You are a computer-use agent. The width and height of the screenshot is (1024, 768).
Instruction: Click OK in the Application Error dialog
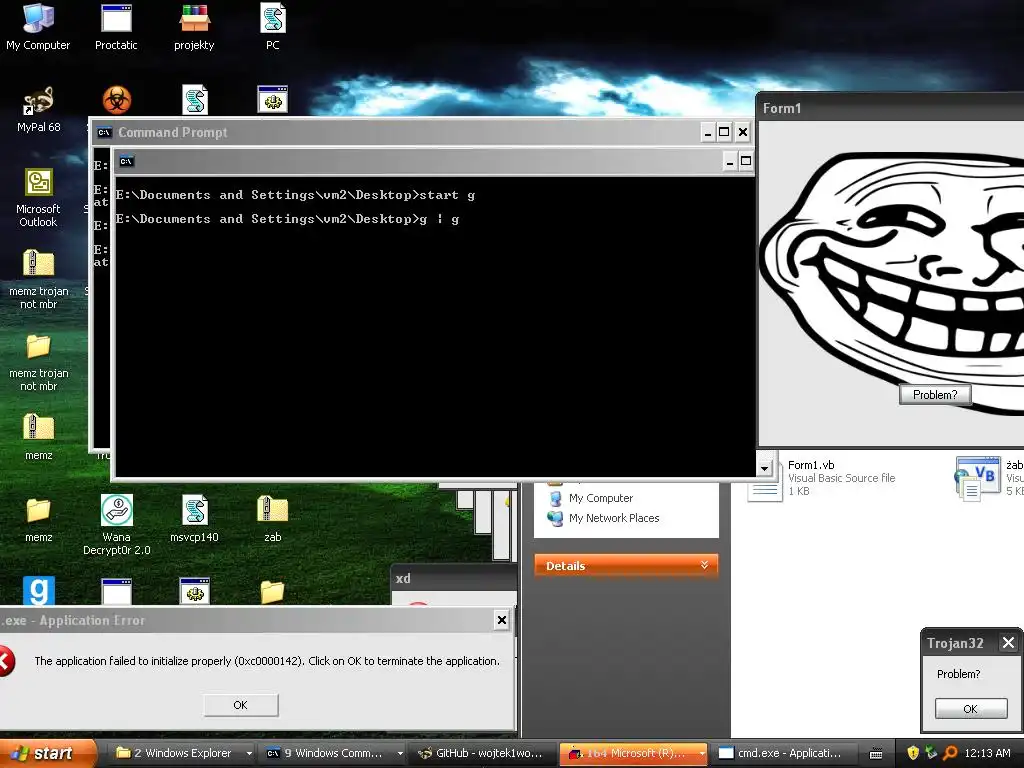click(240, 705)
